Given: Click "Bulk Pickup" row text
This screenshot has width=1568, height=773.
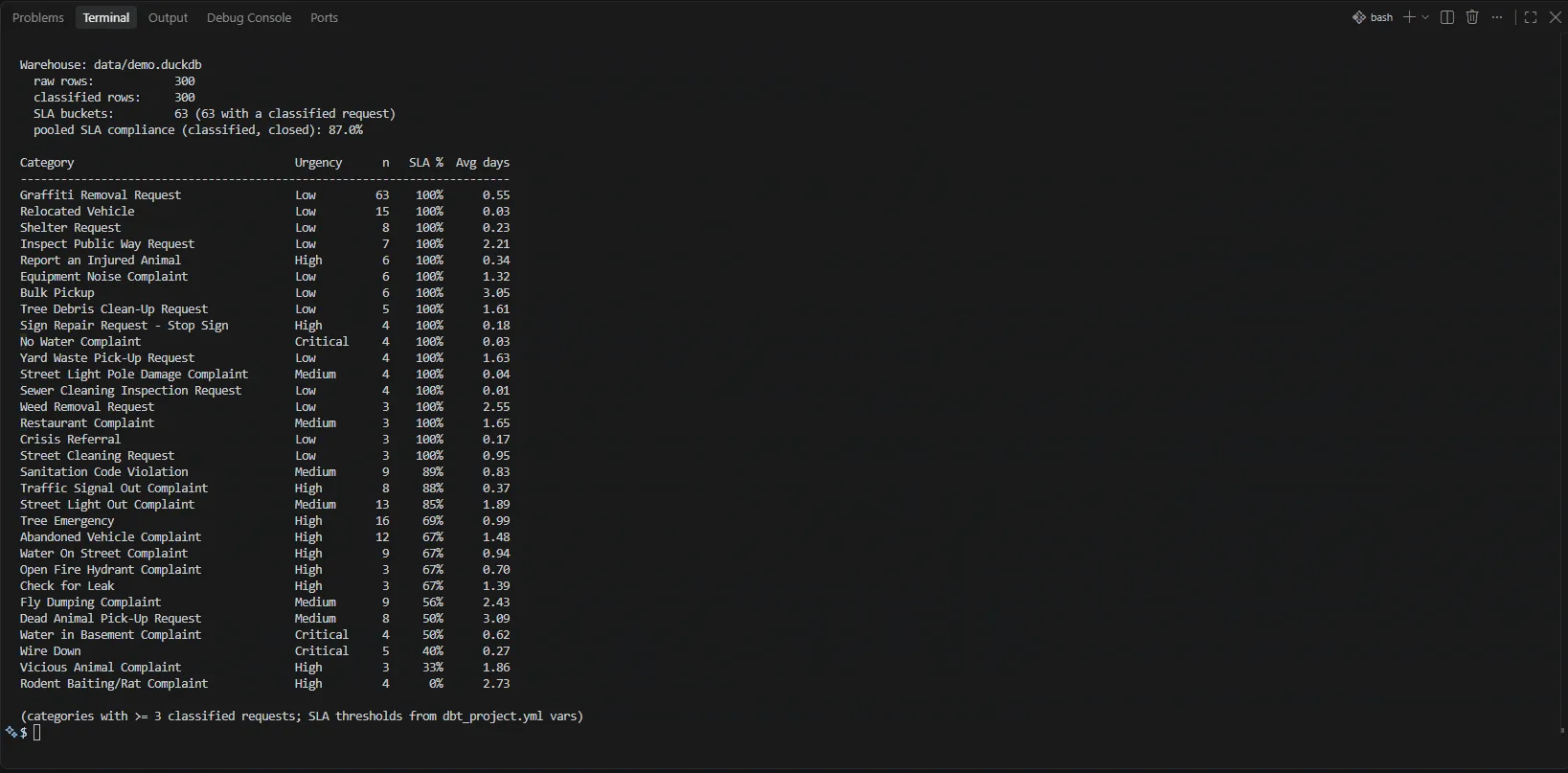Looking at the screenshot, I should point(57,293).
